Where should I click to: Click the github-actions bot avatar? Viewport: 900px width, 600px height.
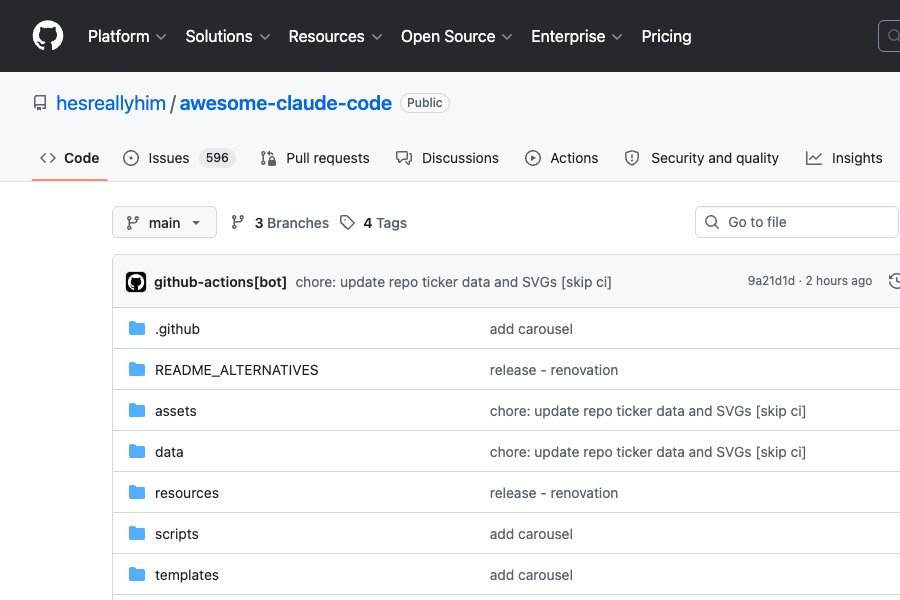[x=136, y=282]
